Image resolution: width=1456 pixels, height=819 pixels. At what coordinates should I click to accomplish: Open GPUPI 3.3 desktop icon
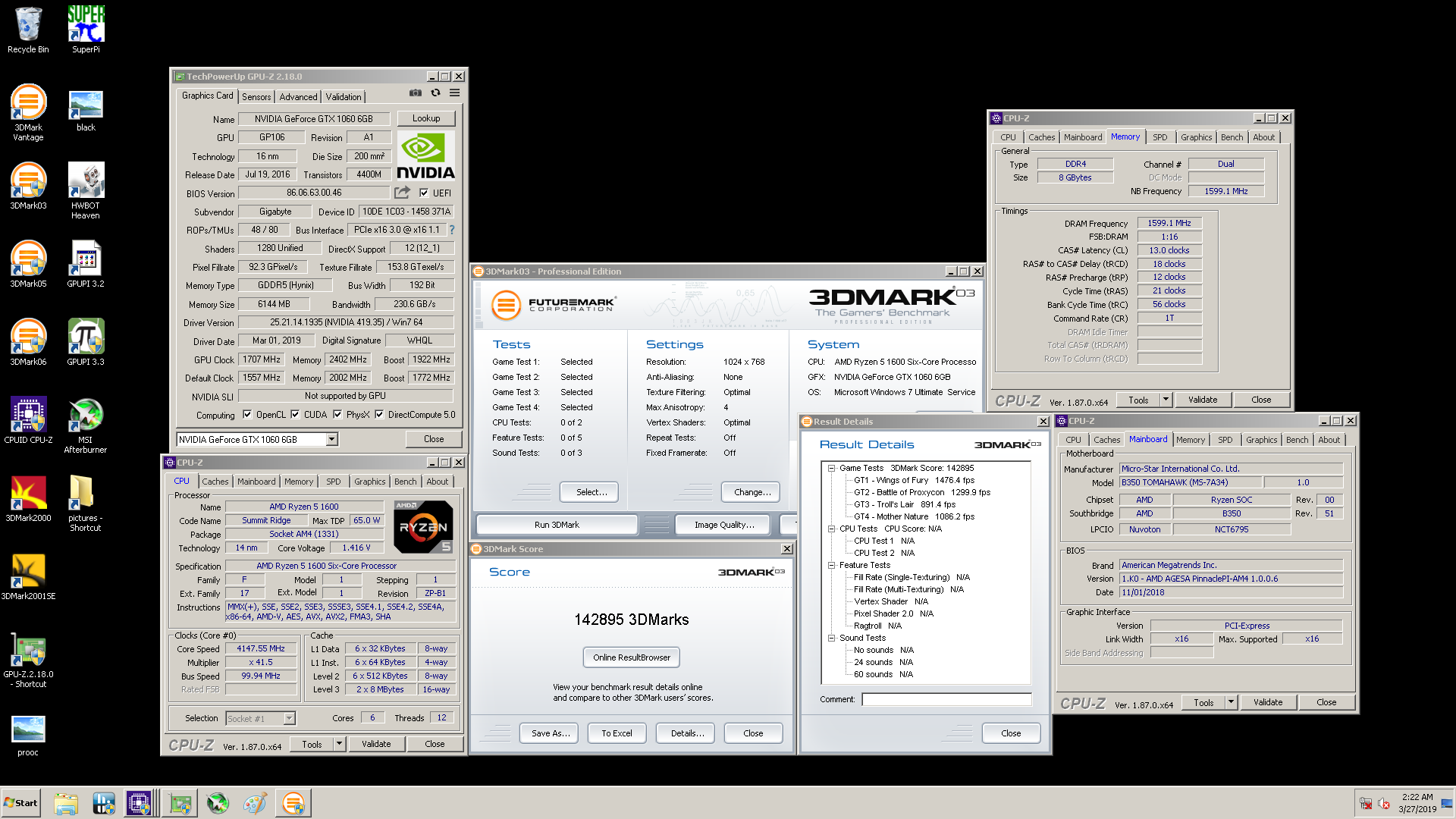click(x=86, y=342)
